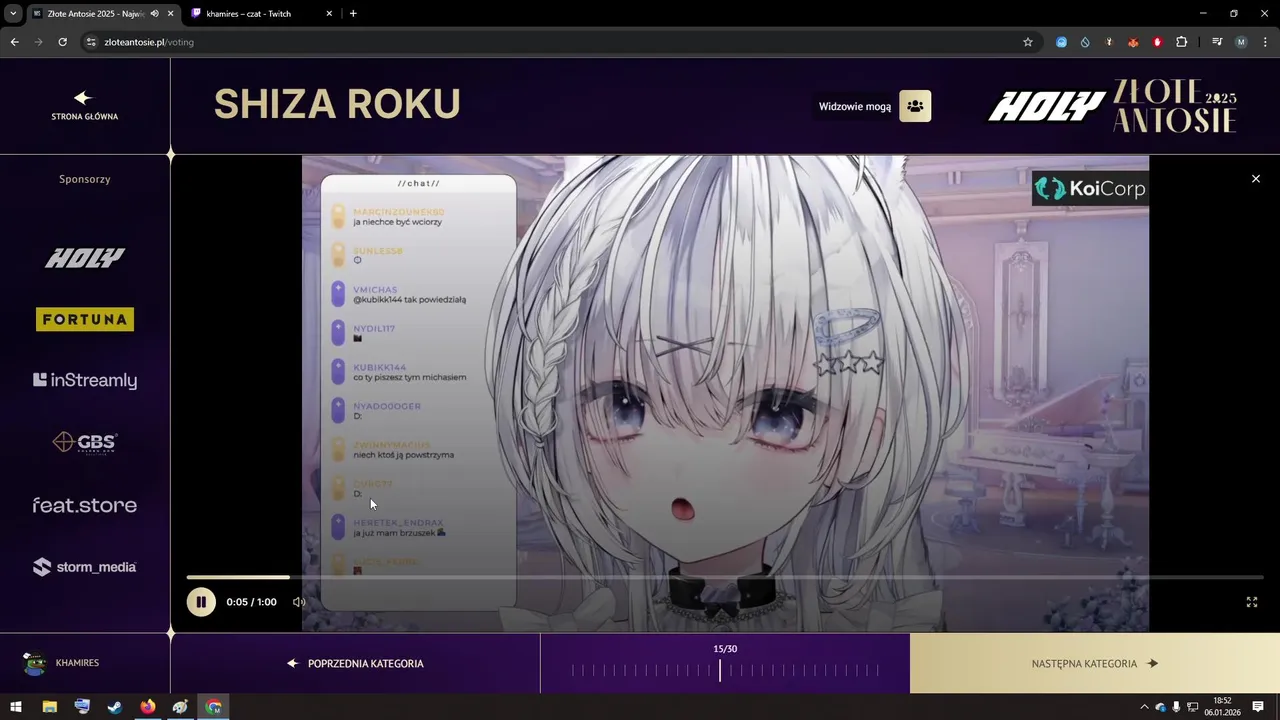Open the storm_media sponsor logo
The height and width of the screenshot is (720, 1280).
point(85,567)
